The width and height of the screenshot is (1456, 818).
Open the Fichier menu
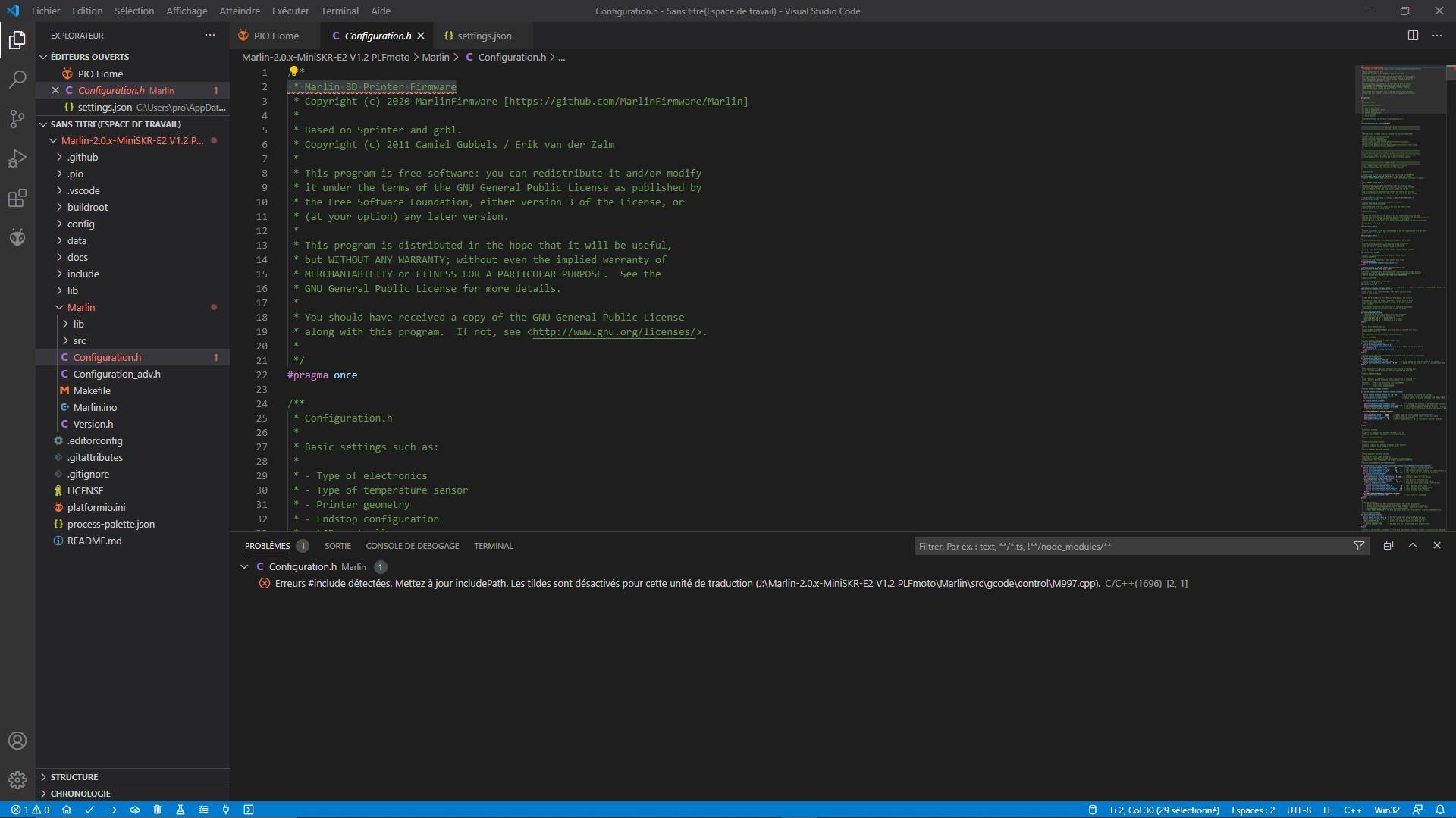tap(45, 11)
